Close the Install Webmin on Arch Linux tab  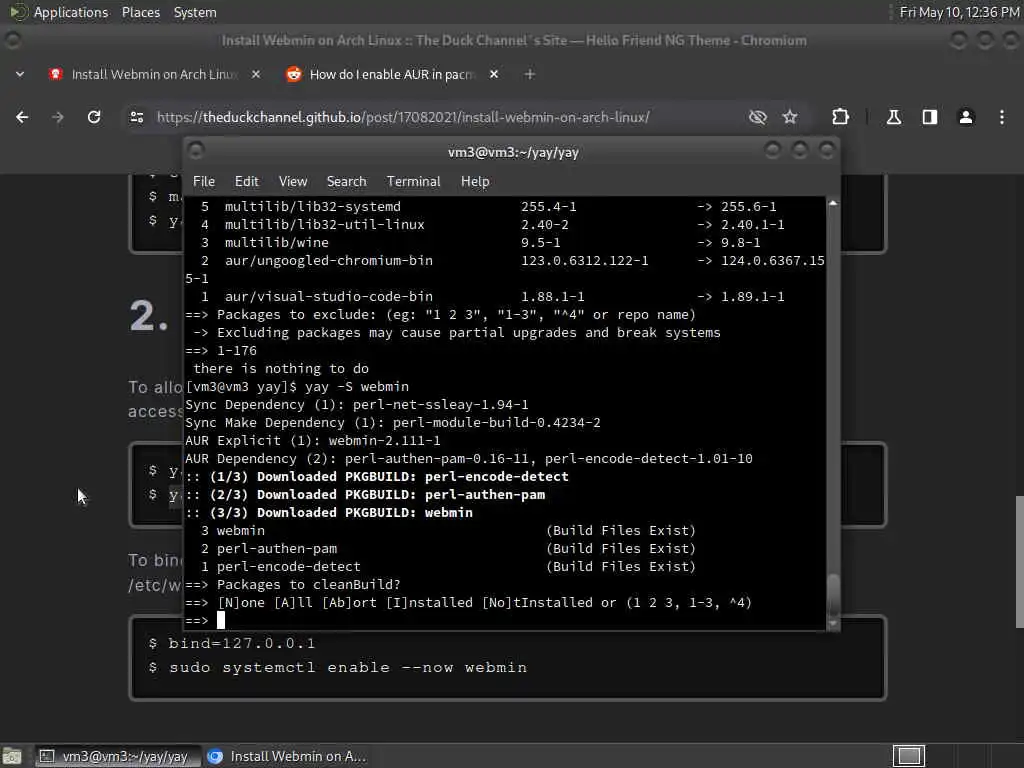[256, 74]
